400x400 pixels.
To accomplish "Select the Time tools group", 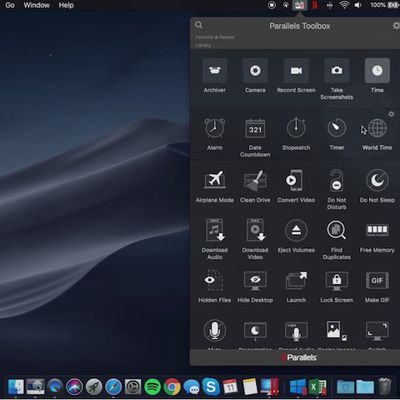I will (377, 70).
